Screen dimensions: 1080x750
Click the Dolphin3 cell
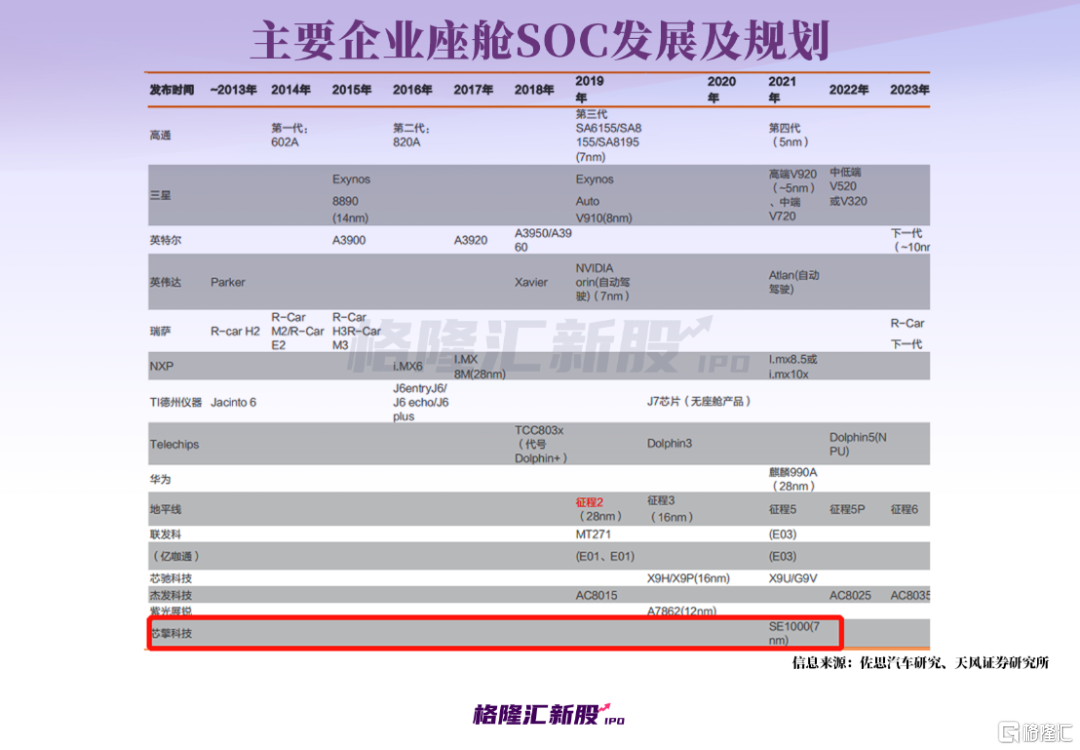[669, 444]
